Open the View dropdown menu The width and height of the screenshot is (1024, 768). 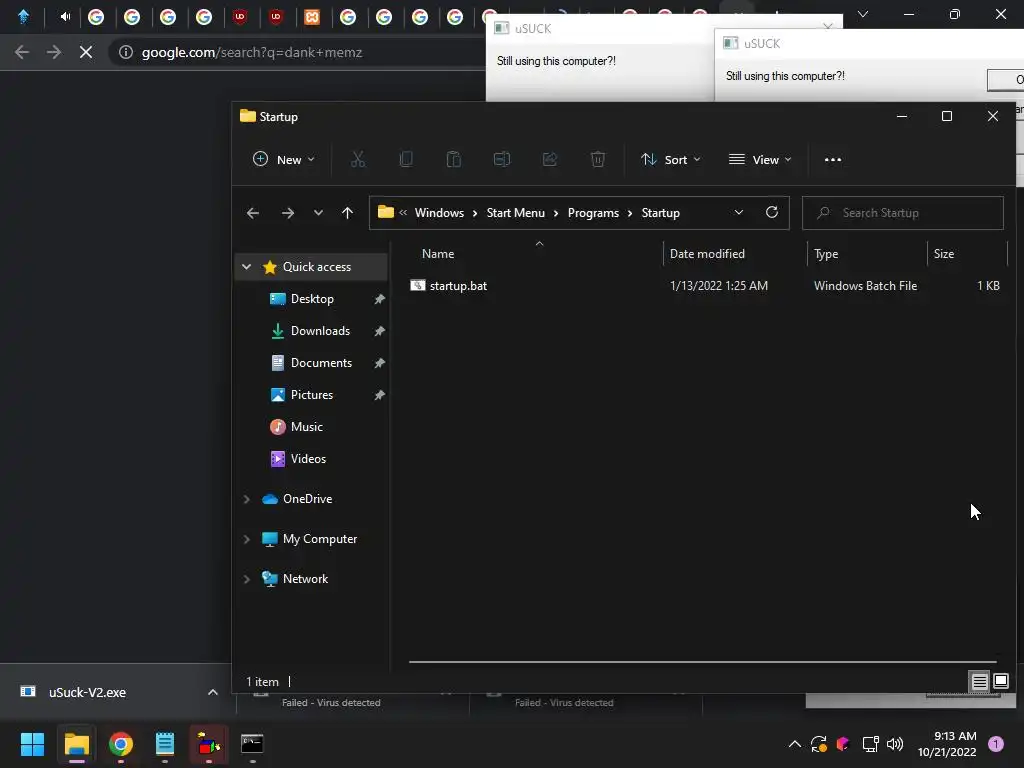click(760, 160)
